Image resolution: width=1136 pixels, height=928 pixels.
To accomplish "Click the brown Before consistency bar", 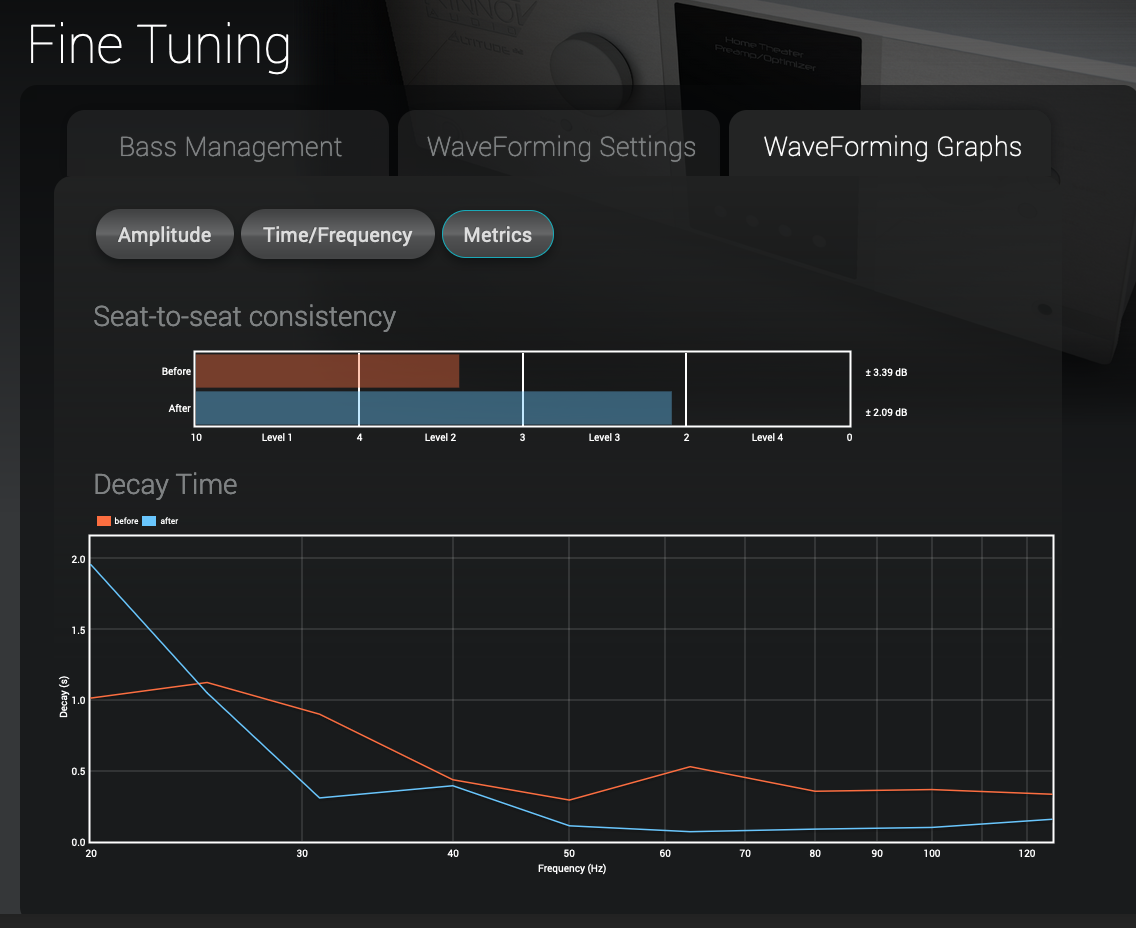I will pyautogui.click(x=327, y=371).
